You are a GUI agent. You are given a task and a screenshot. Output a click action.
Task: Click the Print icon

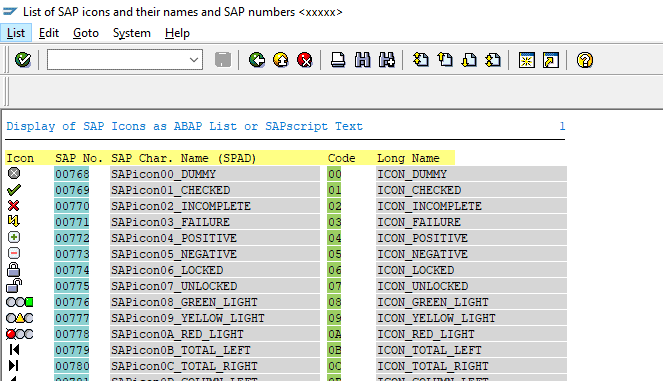click(x=338, y=60)
